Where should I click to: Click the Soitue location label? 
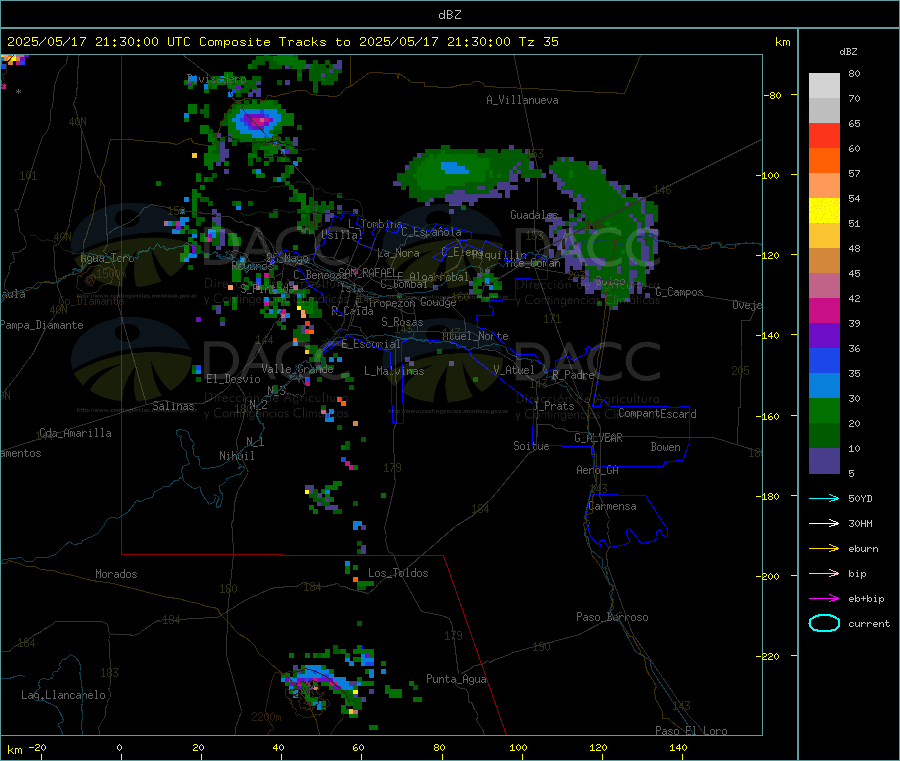coord(531,446)
